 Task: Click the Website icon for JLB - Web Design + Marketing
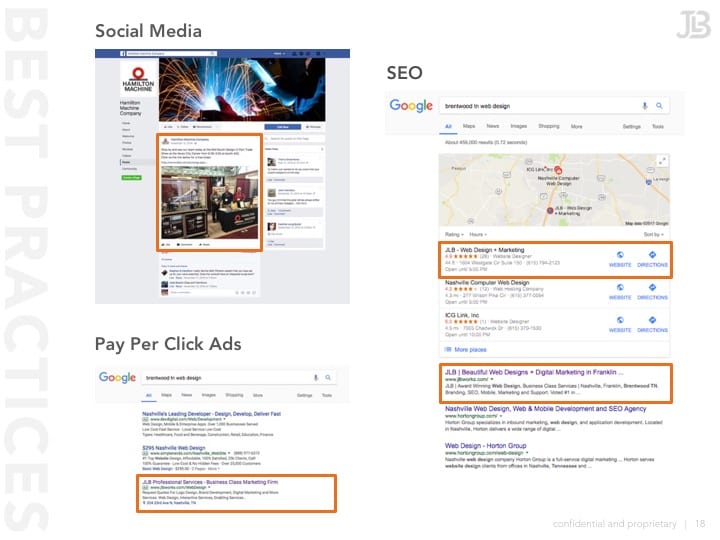620,255
